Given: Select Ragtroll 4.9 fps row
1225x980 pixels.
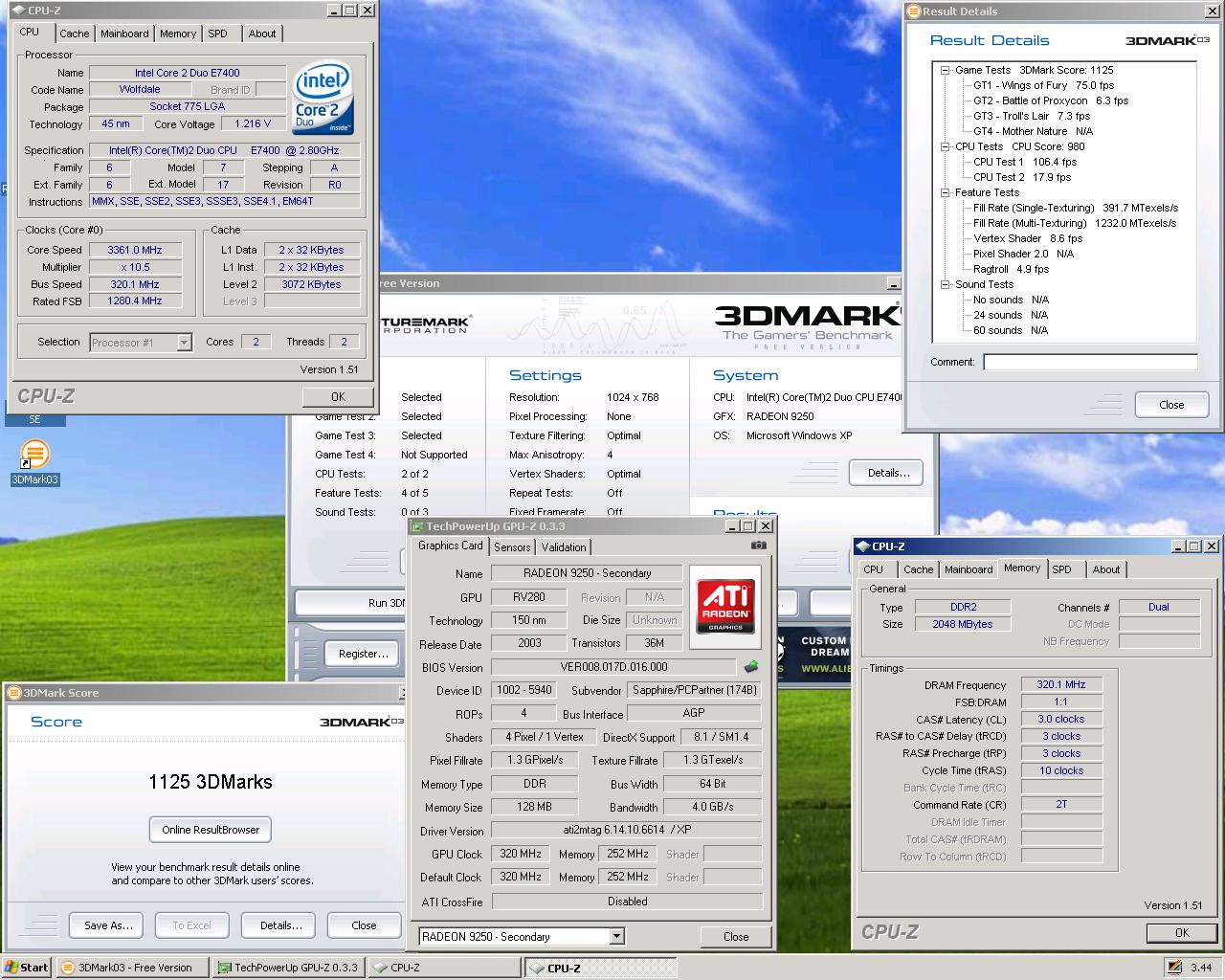Looking at the screenshot, I should (1011, 269).
